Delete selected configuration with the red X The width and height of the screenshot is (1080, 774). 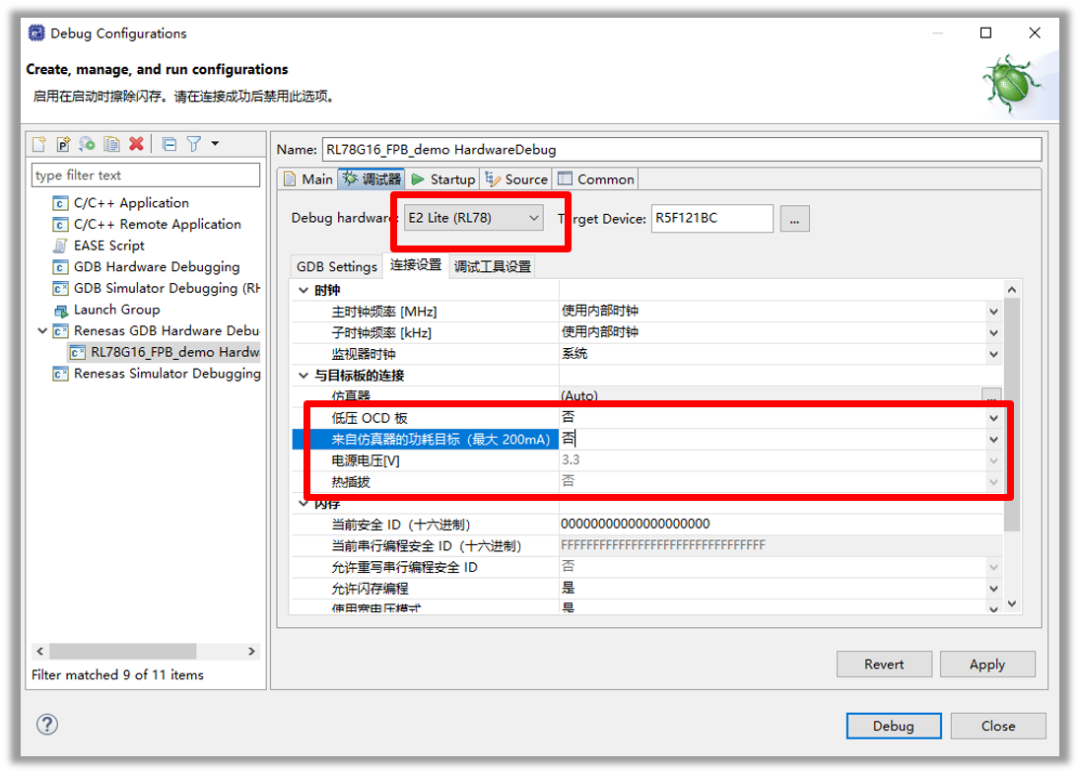[136, 144]
